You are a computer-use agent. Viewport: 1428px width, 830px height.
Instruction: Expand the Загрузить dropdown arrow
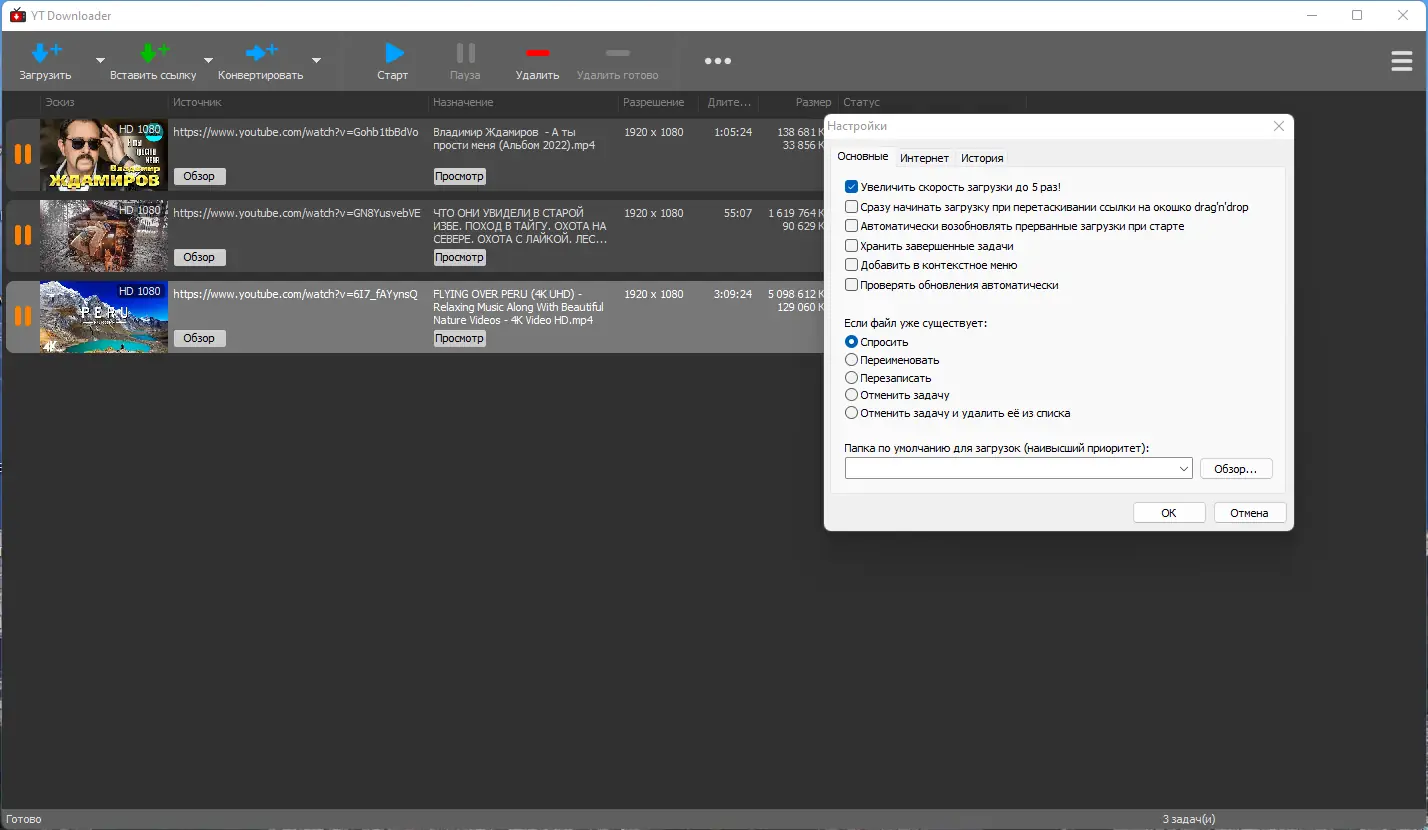(100, 60)
